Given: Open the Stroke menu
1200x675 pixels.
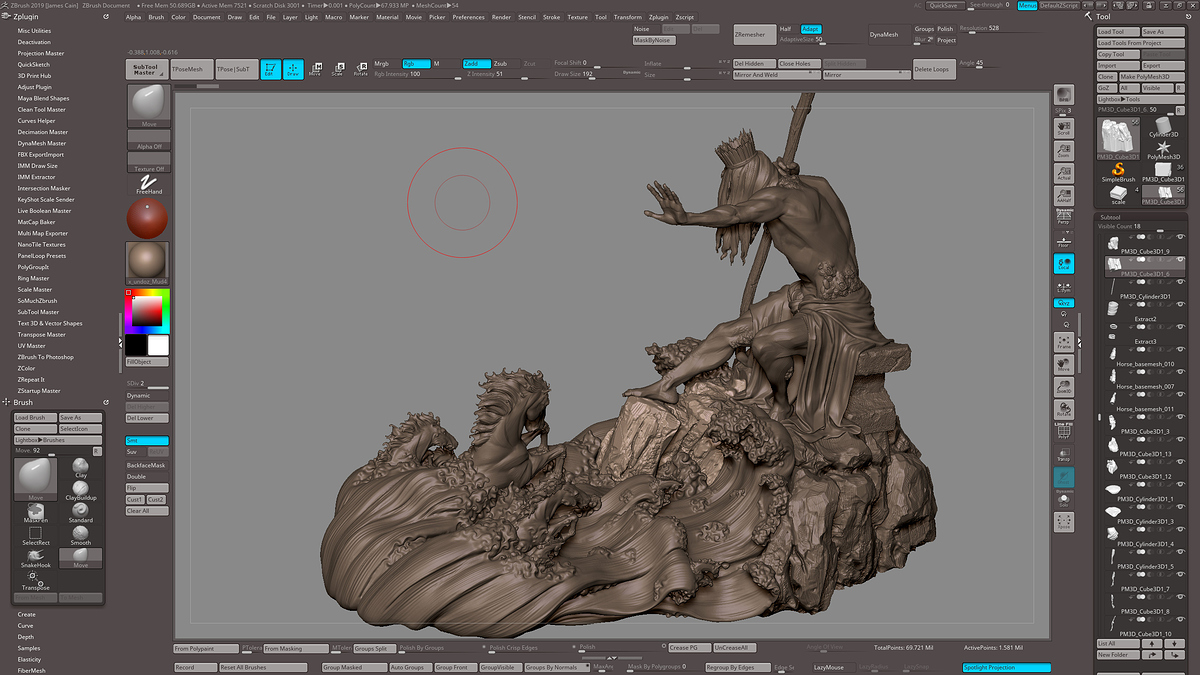Looking at the screenshot, I should [x=552, y=17].
